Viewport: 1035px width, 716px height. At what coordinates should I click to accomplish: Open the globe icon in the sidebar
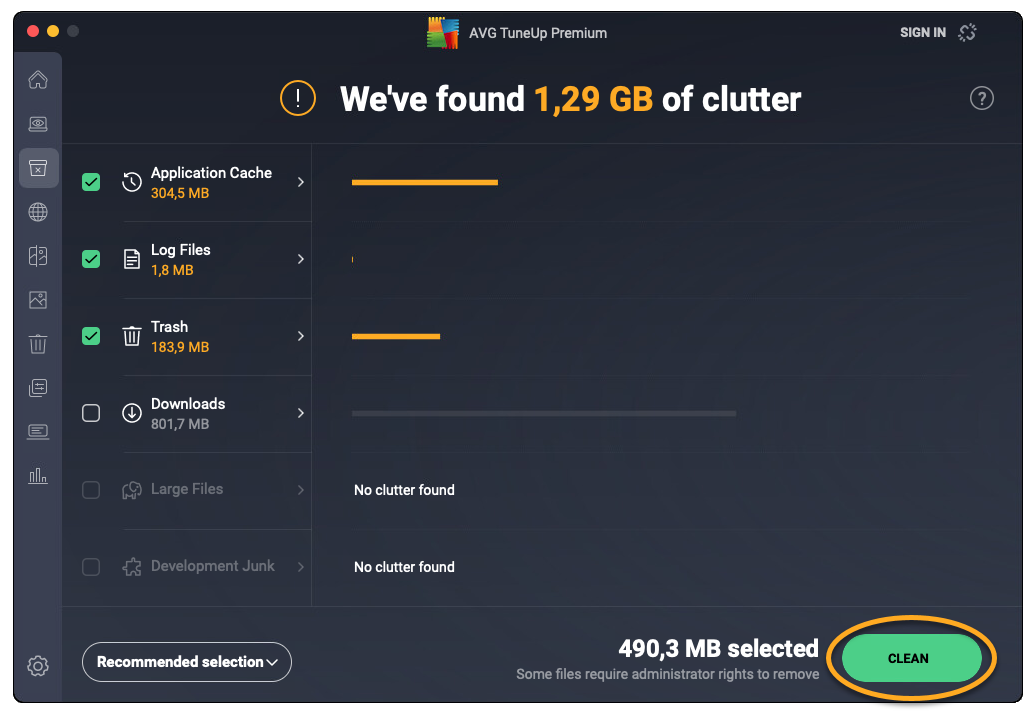(x=38, y=212)
